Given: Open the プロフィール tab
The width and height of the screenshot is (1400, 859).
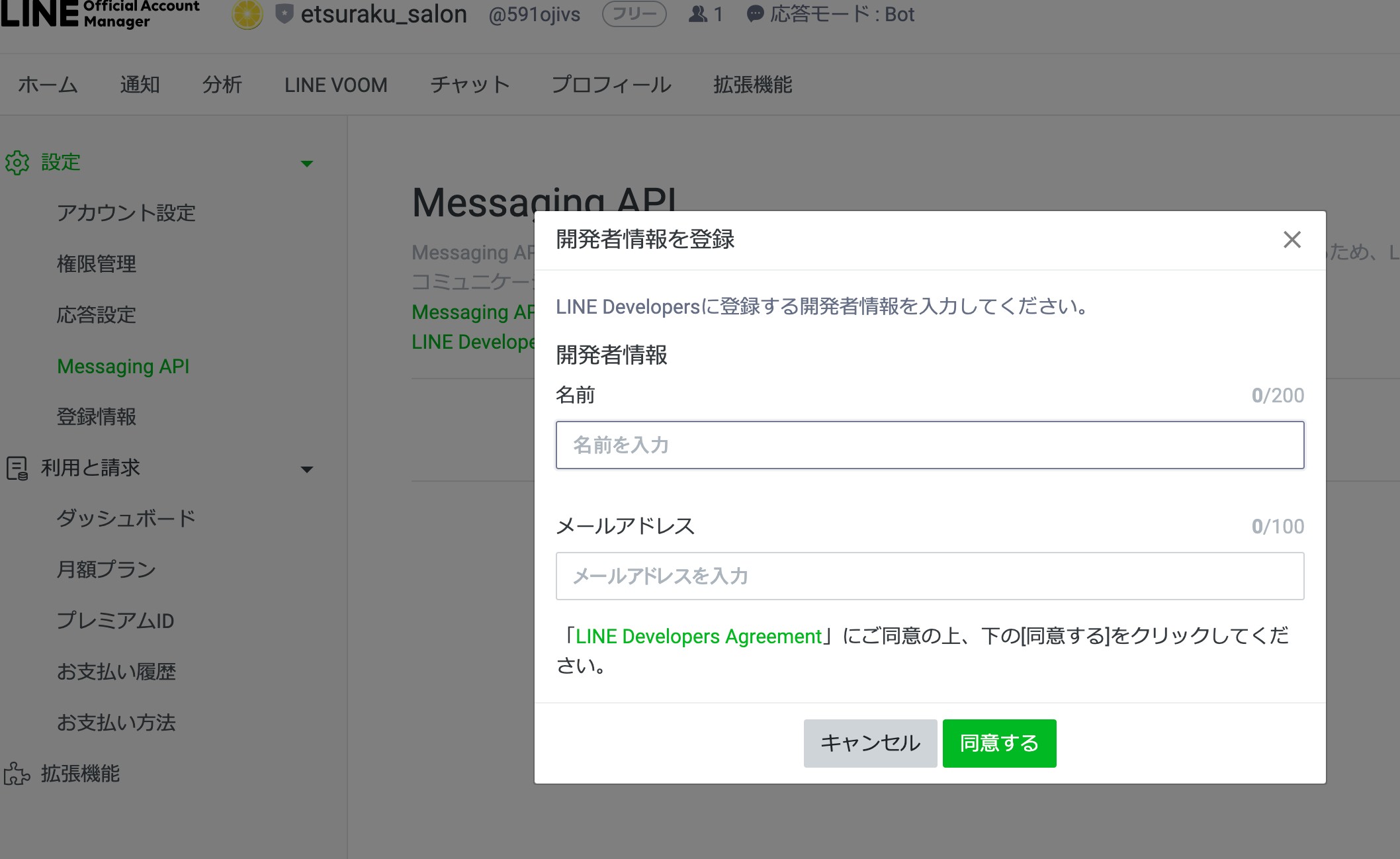Looking at the screenshot, I should (611, 85).
